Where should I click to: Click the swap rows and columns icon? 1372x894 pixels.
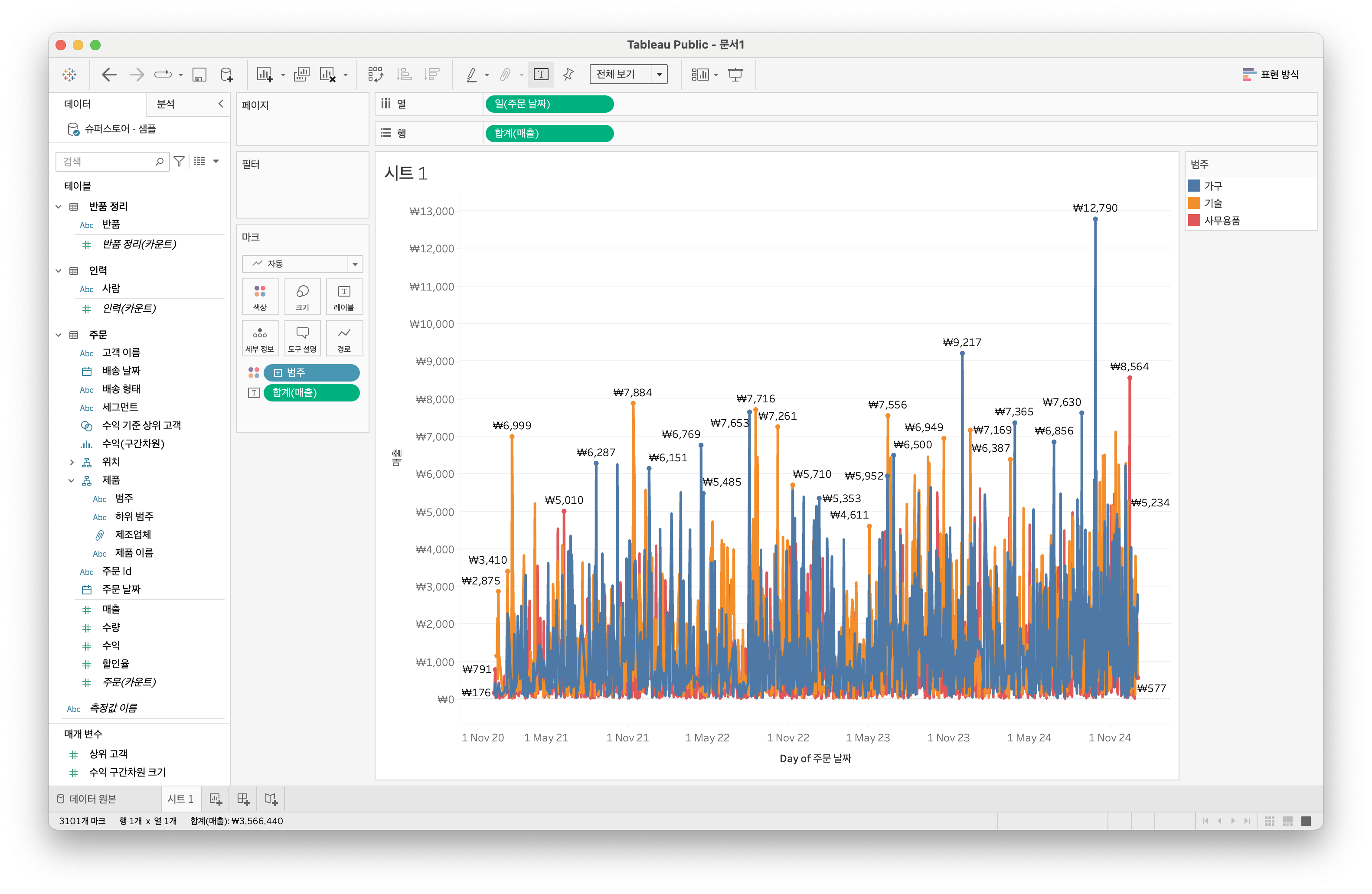click(375, 75)
